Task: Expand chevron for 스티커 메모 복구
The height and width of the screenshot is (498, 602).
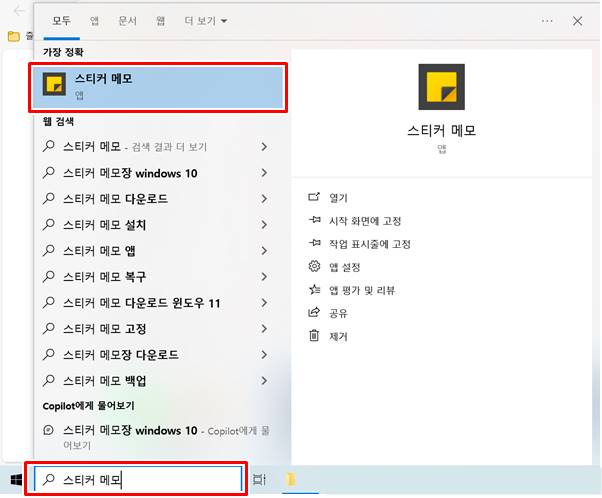Action: point(264,276)
